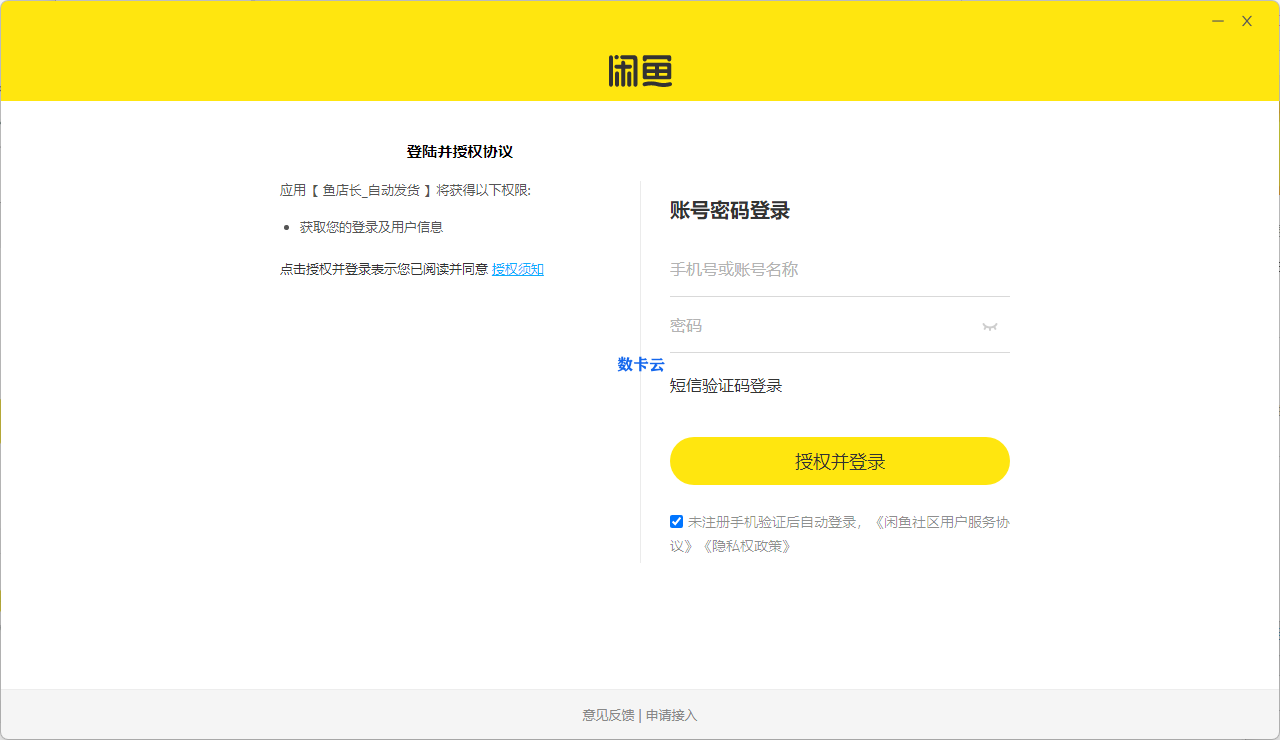Close the 闲鱼 login window
Viewport: 1280px width, 740px height.
tap(1247, 21)
